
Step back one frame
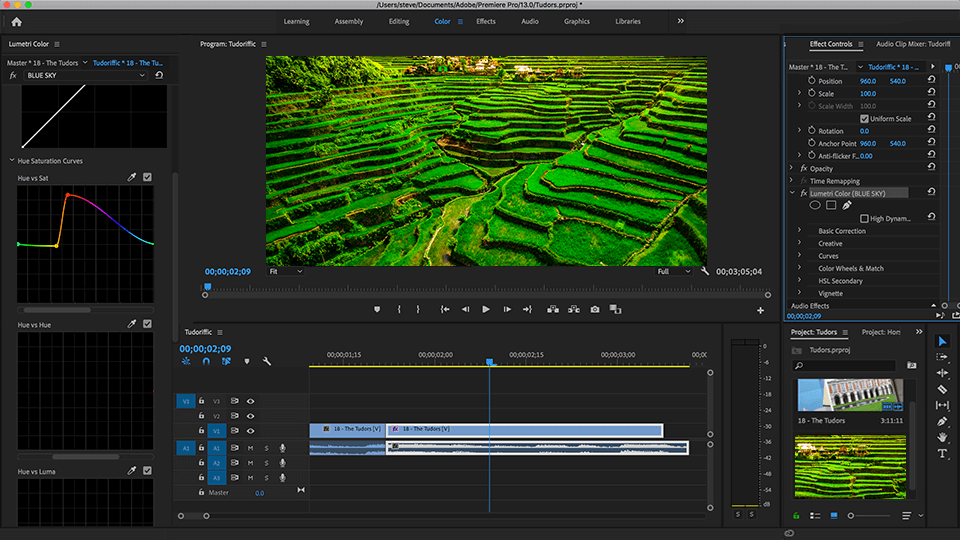[x=465, y=310]
